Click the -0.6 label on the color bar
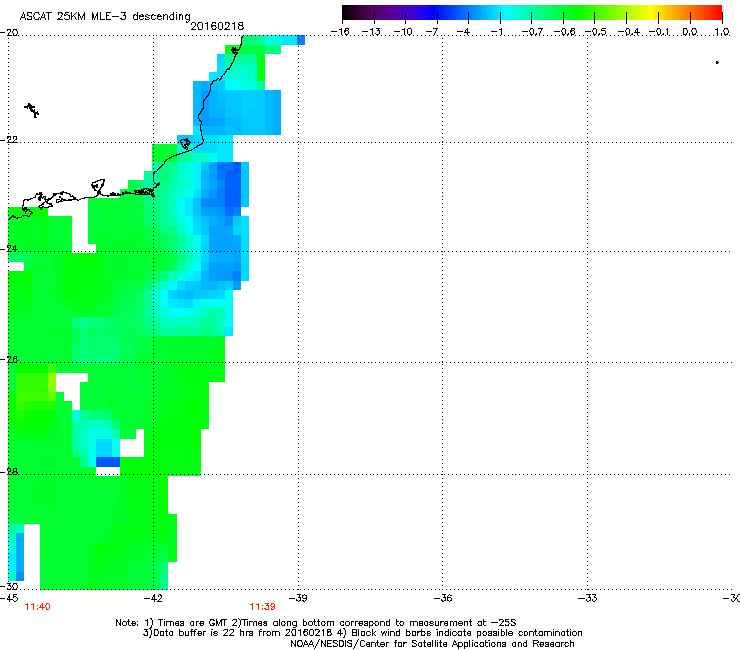Screen dimensions: 740x650 click(564, 32)
